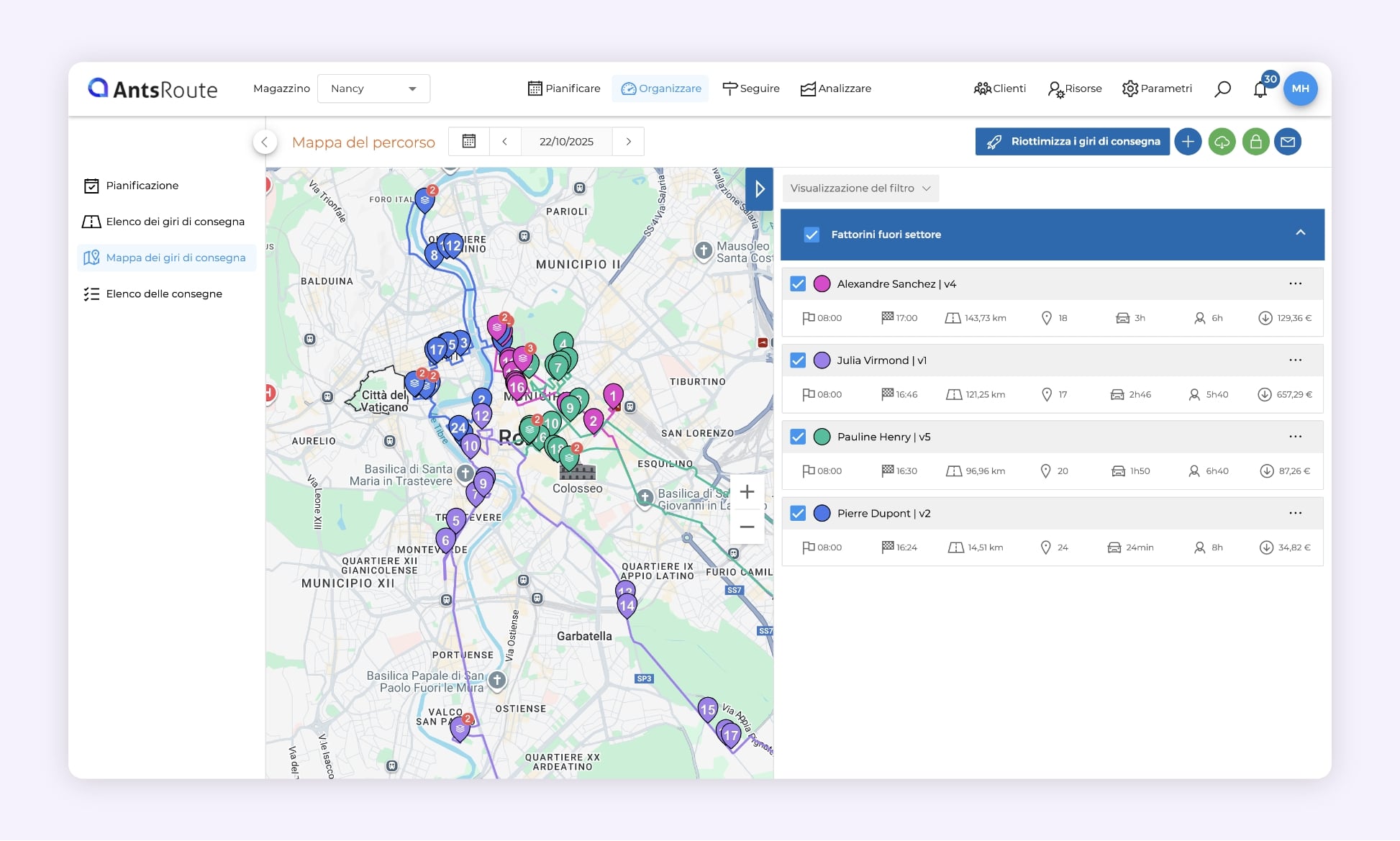The image size is (1400, 841).
Task: Zoom in on the map
Action: pyautogui.click(x=747, y=492)
